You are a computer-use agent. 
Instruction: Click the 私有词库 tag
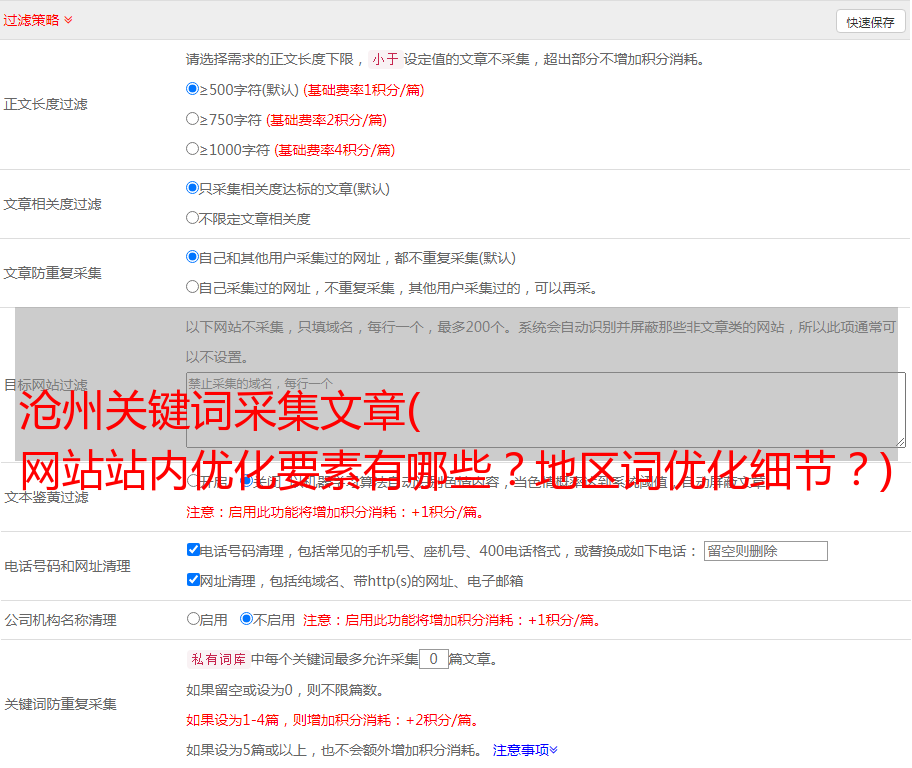point(219,659)
